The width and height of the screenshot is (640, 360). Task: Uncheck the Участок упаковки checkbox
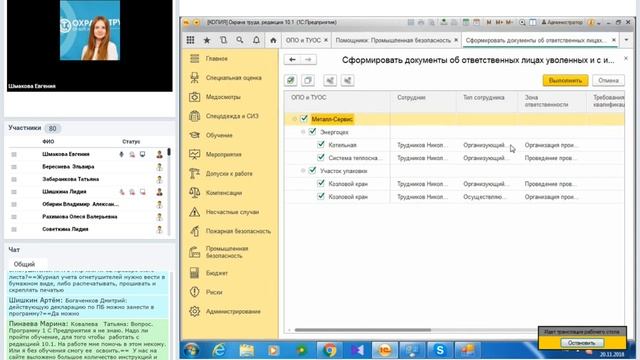click(x=312, y=171)
